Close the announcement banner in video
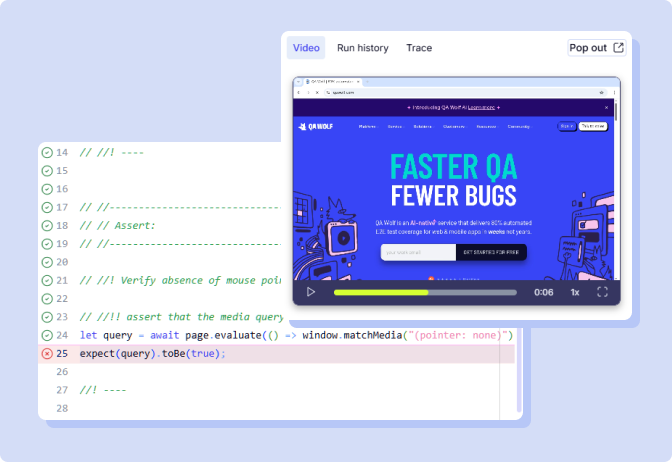 606,108
